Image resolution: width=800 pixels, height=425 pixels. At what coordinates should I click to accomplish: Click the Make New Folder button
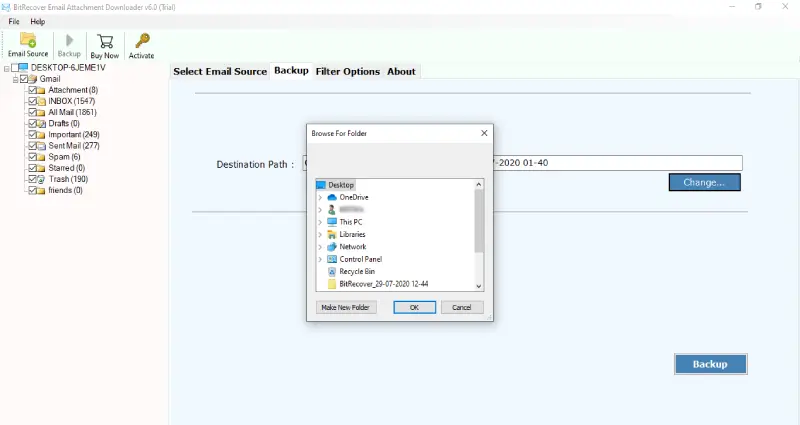pos(346,307)
